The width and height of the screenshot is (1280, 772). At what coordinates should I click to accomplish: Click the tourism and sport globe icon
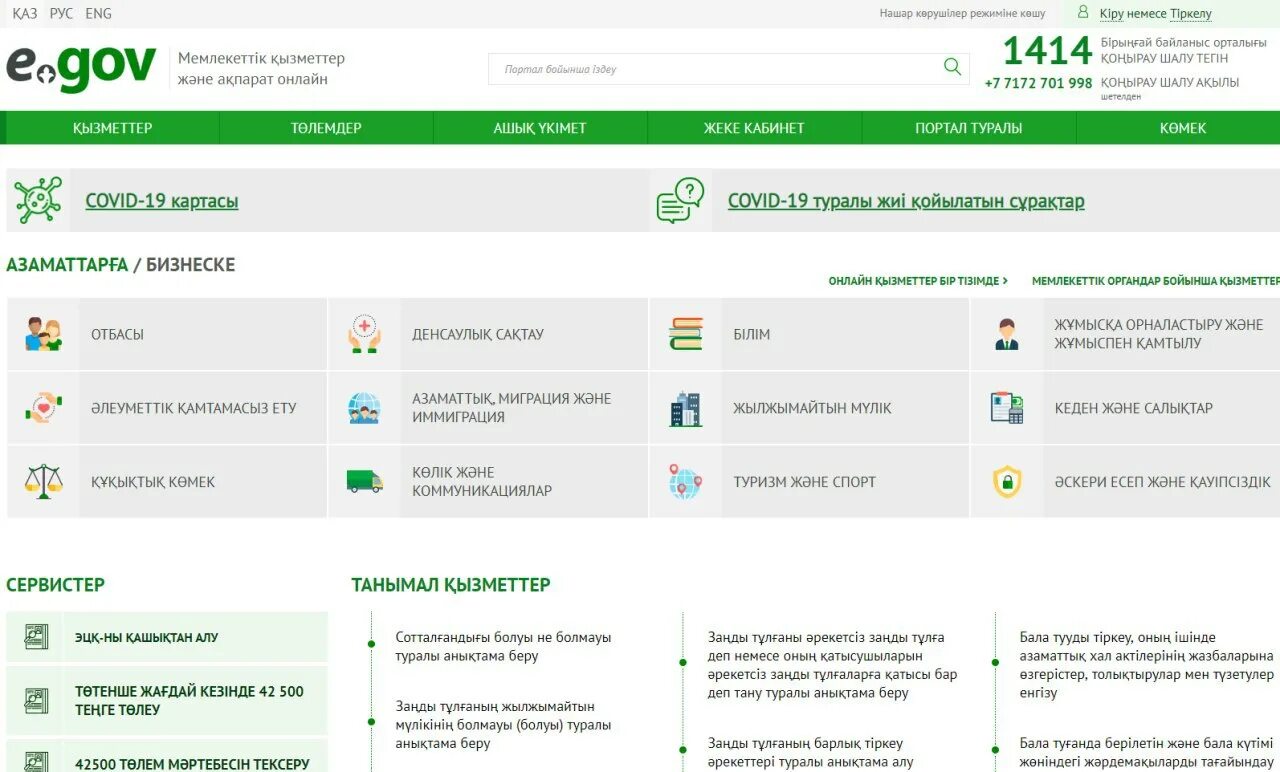(x=686, y=482)
